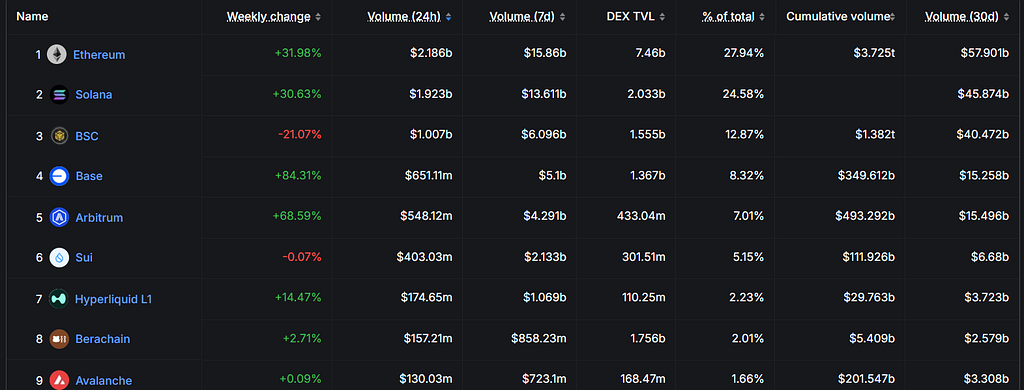Sort using Volume (7d) arrows icon
Viewport: 1024px width, 390px height.
pos(563,17)
